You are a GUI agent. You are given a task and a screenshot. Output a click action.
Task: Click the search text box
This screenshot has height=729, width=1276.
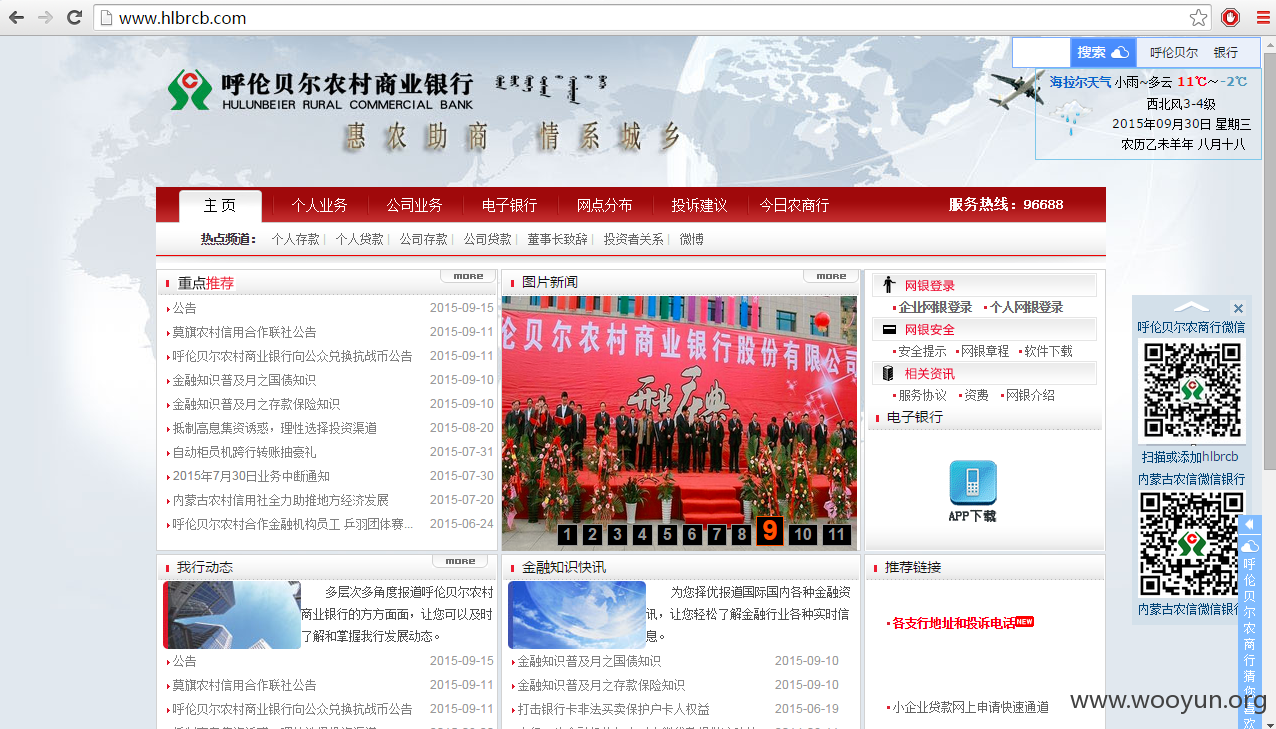point(1042,52)
